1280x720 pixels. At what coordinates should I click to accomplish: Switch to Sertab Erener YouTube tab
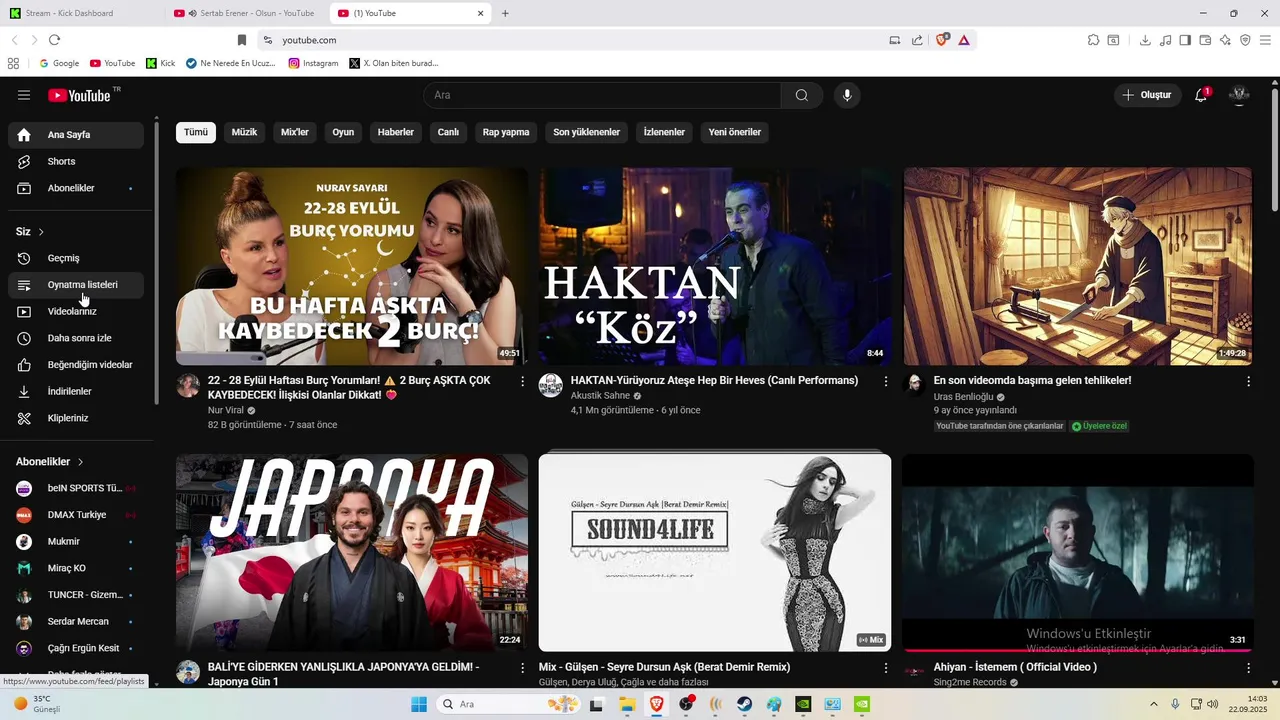245,13
